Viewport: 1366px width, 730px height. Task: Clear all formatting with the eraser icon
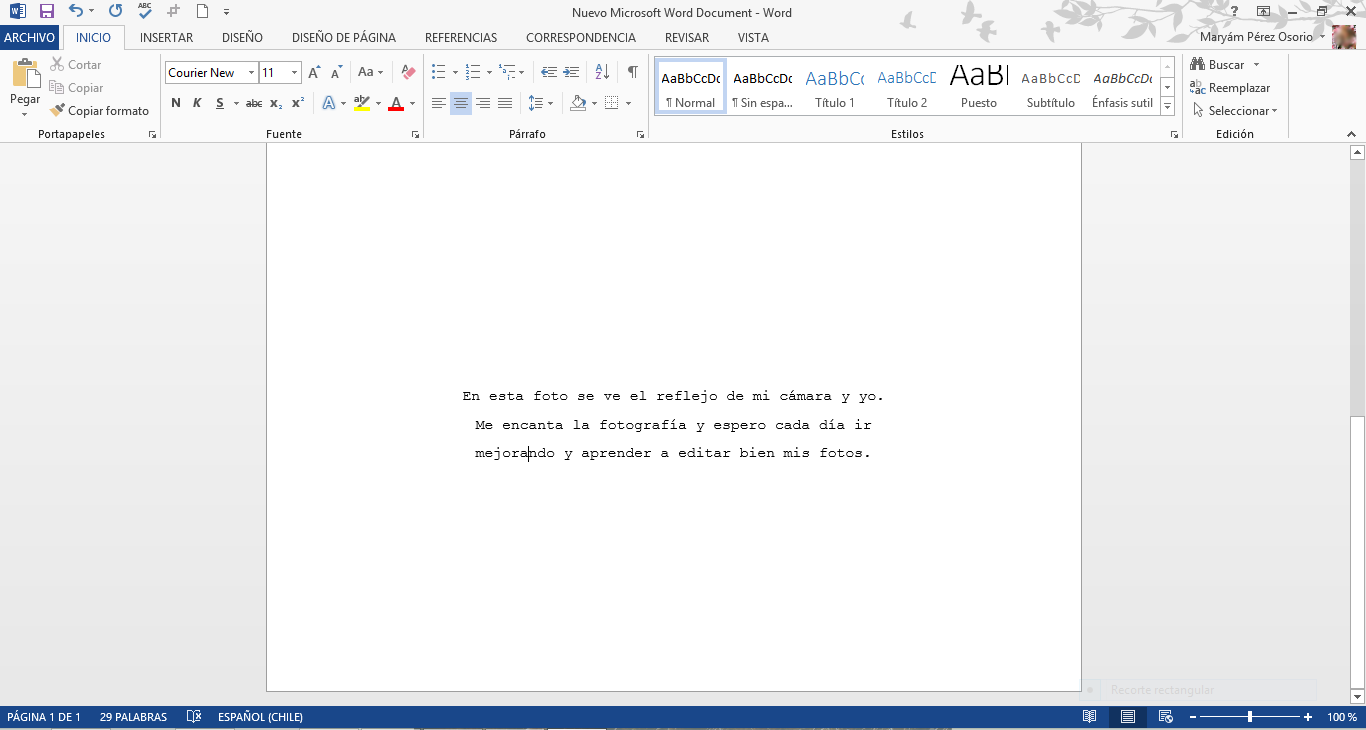pos(407,72)
